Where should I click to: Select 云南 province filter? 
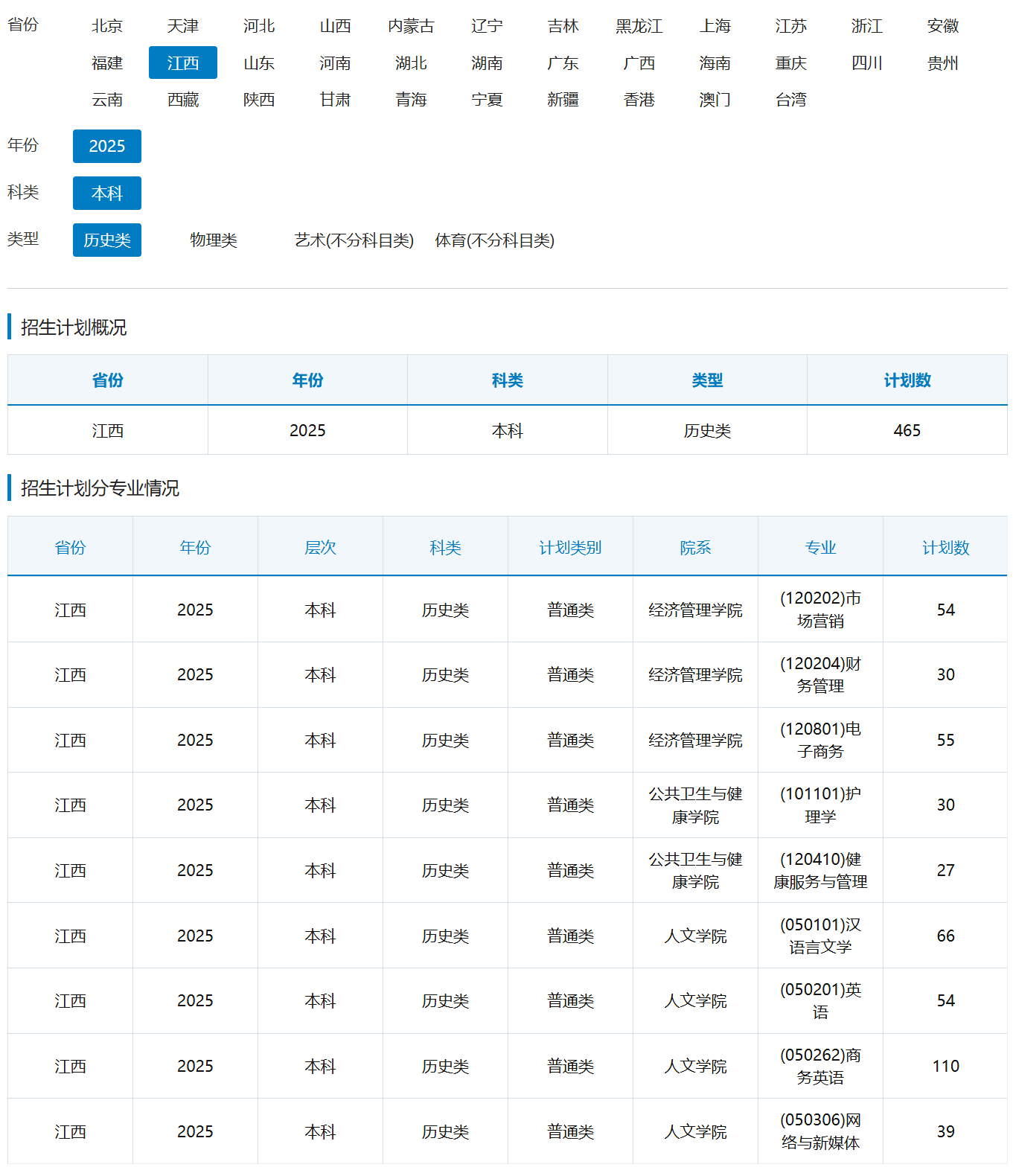click(x=107, y=100)
